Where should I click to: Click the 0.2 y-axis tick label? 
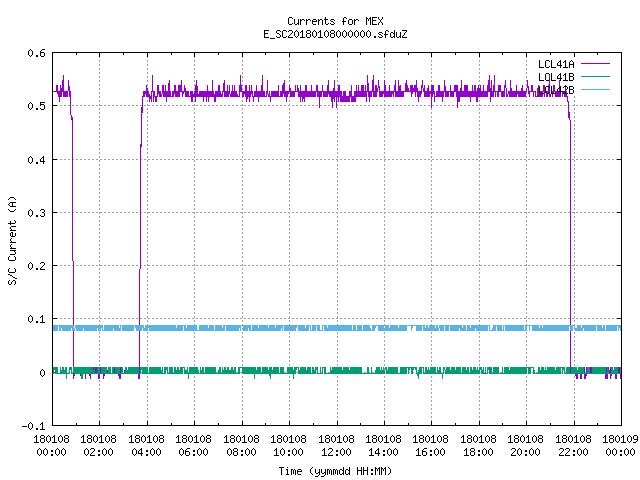point(36,266)
